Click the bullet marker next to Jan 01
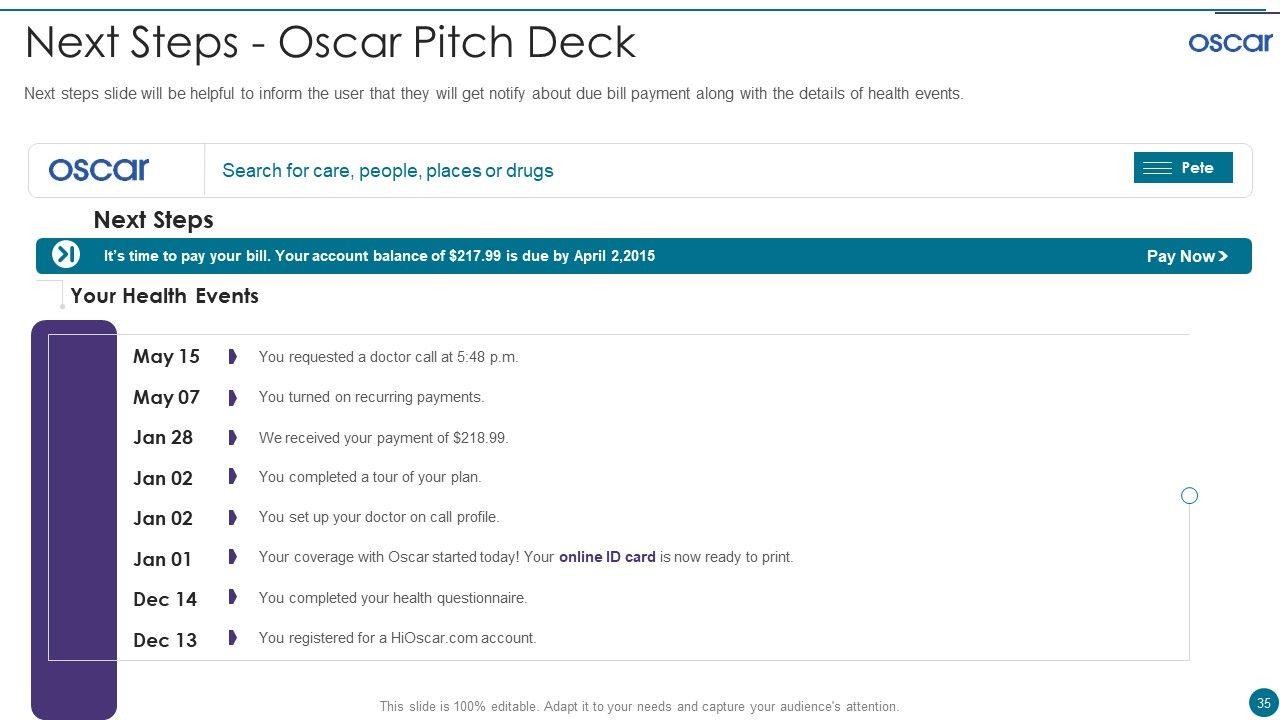This screenshot has height=720, width=1280. [x=232, y=557]
